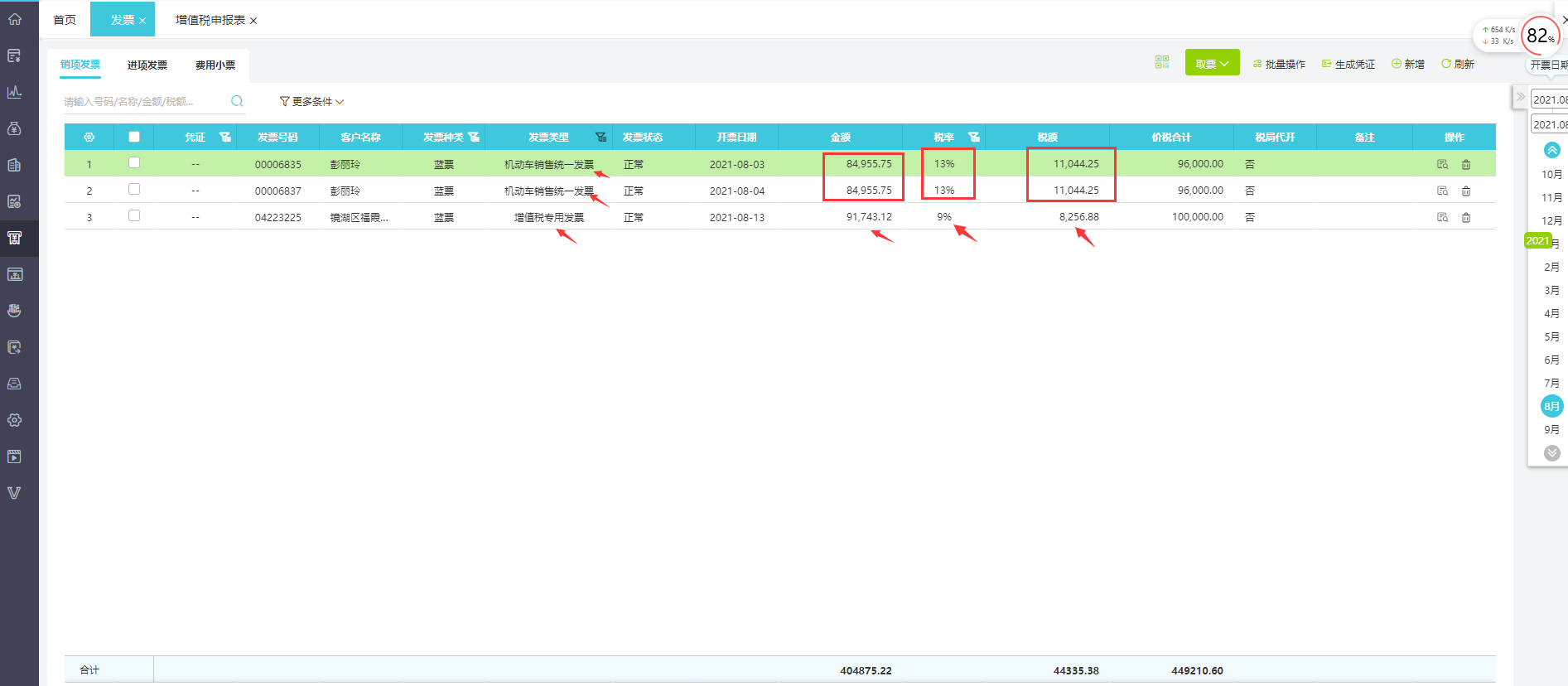
Task: Check the box for invoice 00006835
Action: point(134,163)
